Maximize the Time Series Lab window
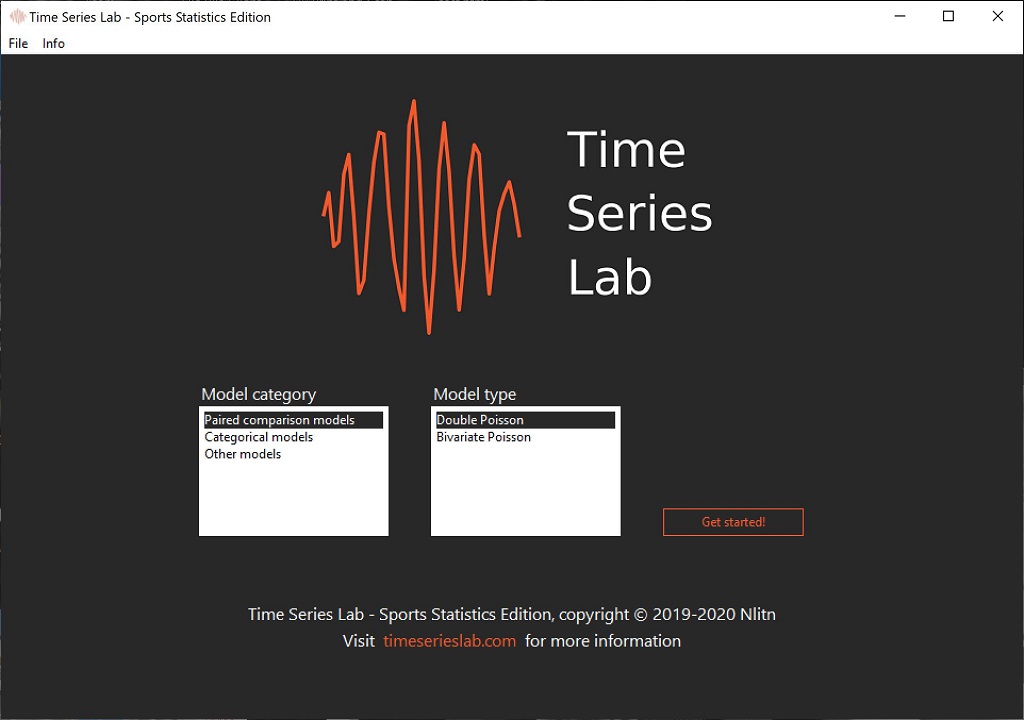Image resolution: width=1024 pixels, height=720 pixels. [x=948, y=16]
